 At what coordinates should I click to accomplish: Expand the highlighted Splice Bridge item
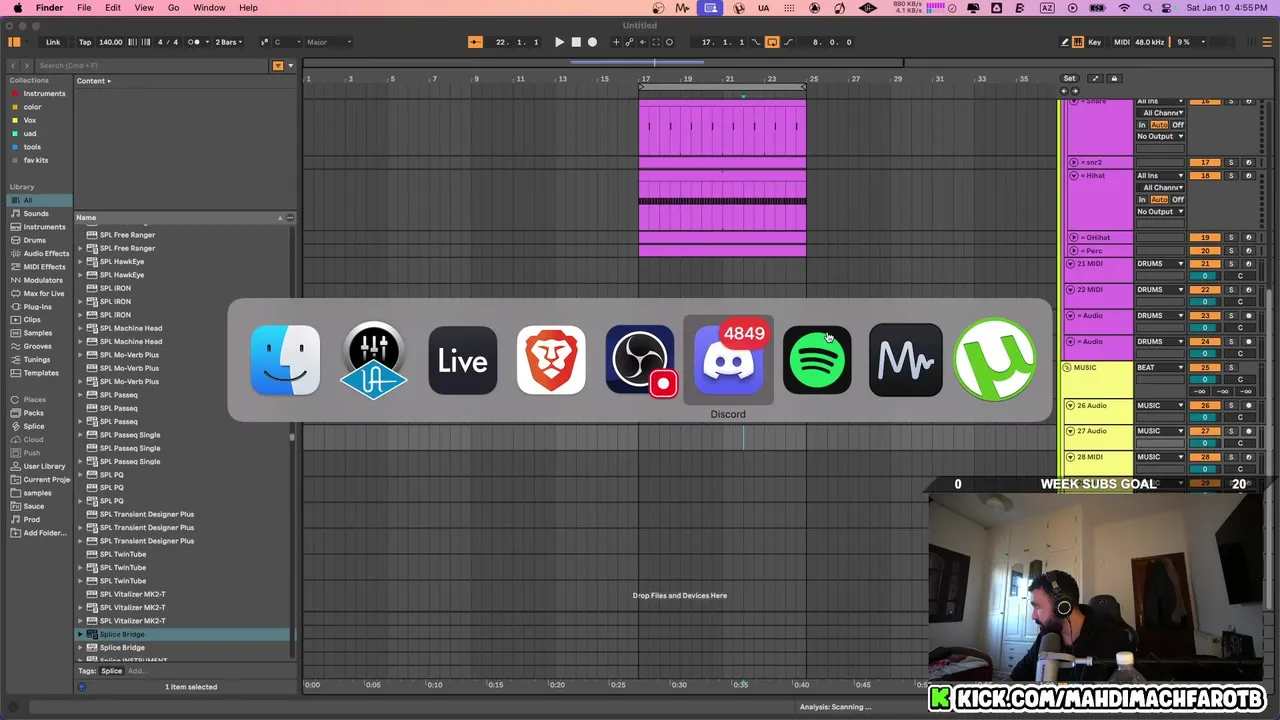click(81, 634)
